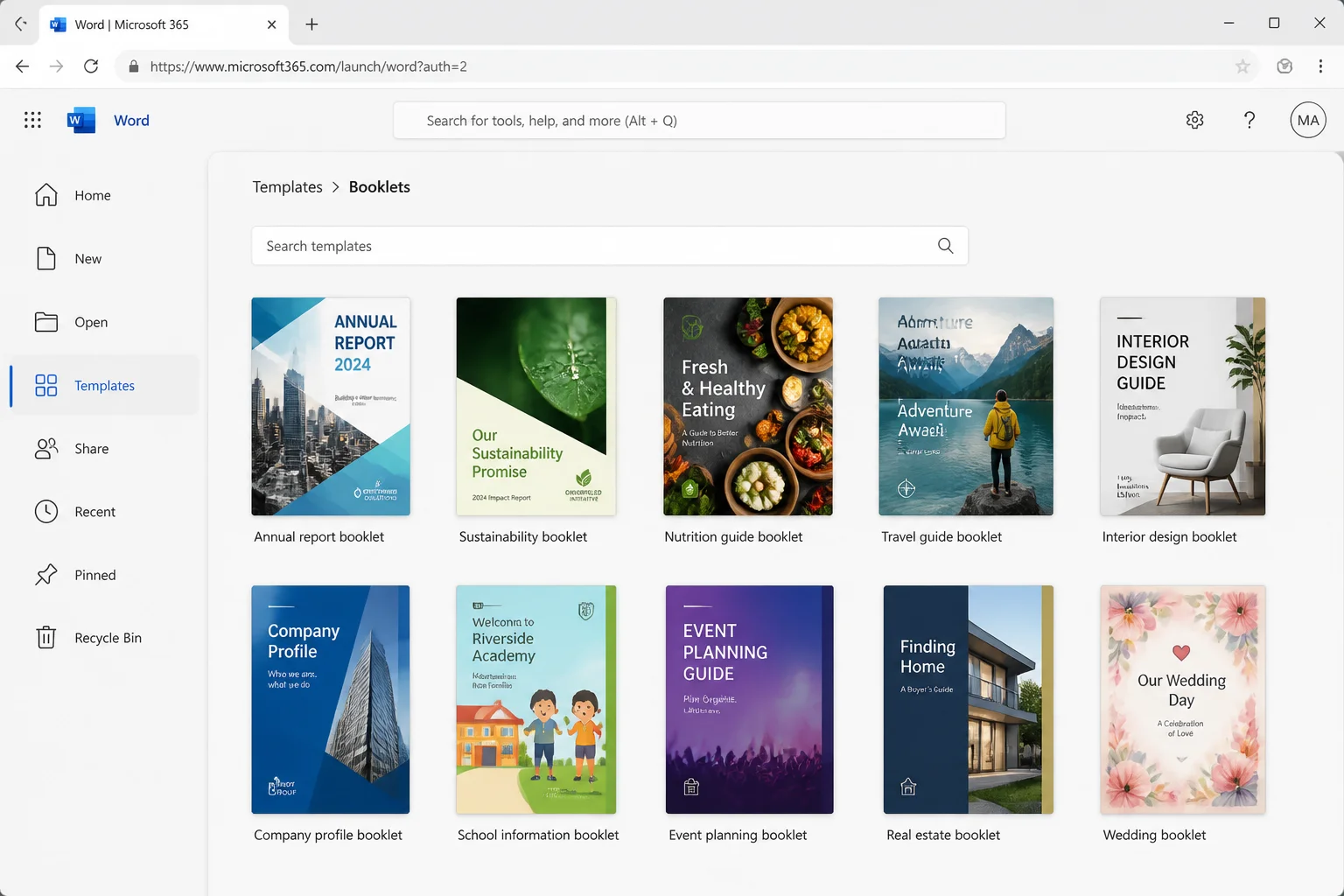Click the Recycle Bin trash icon

click(46, 637)
